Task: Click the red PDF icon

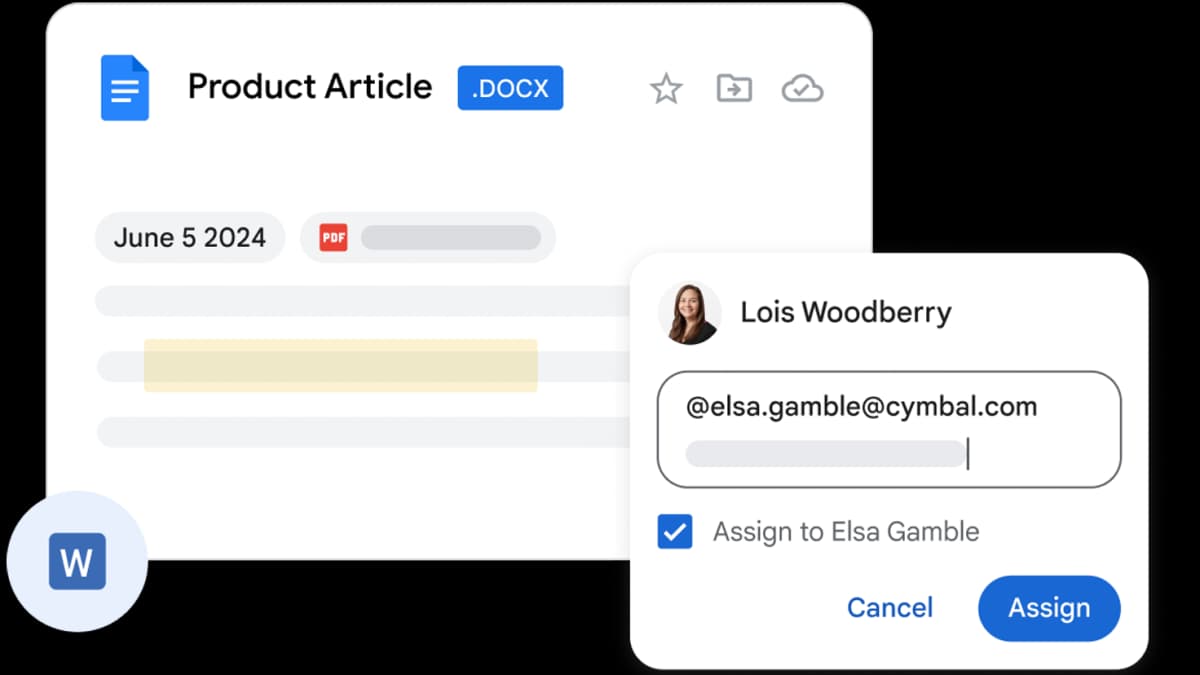Action: (x=333, y=238)
